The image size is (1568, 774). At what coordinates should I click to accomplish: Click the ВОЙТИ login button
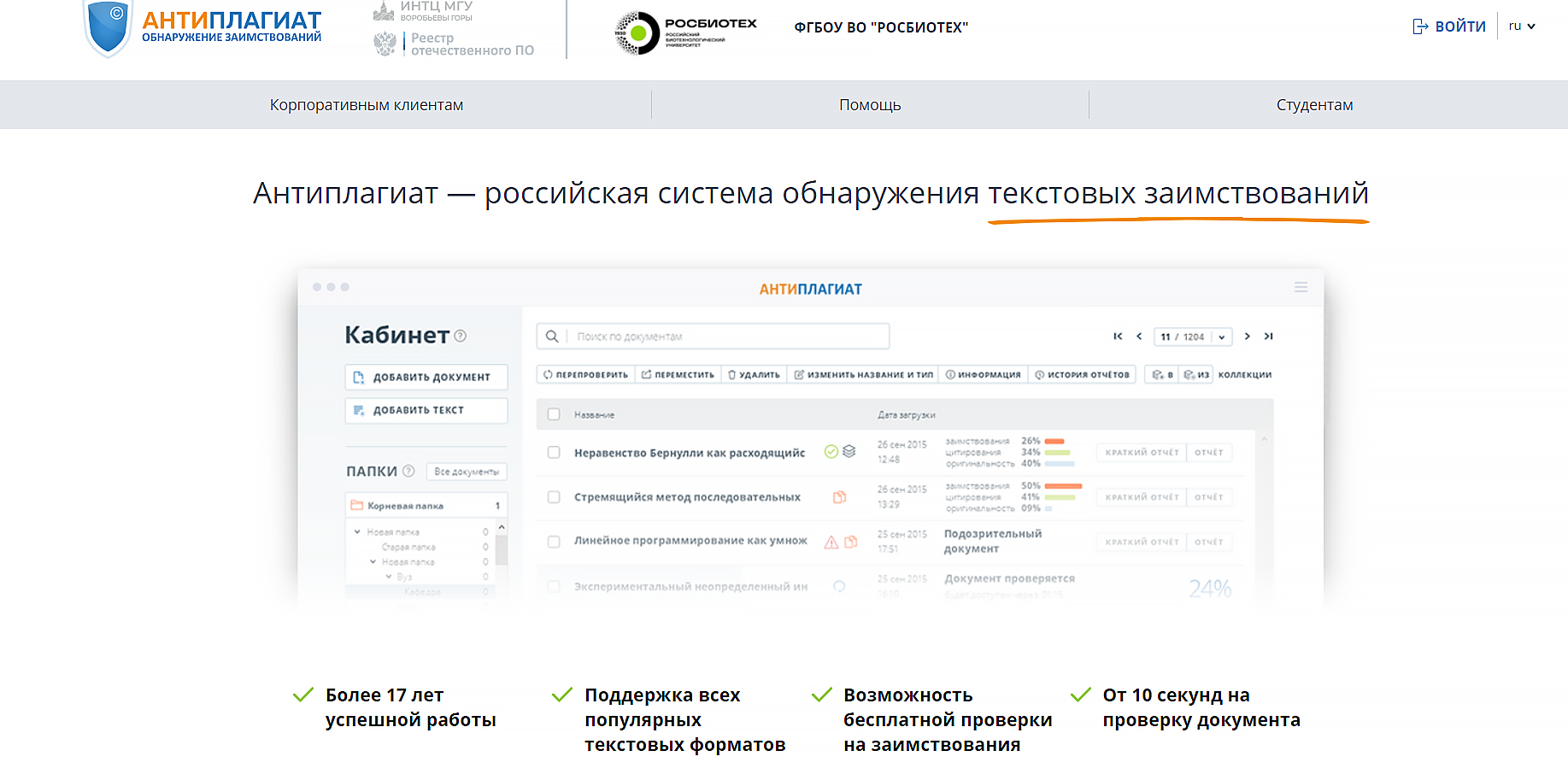pos(1449,26)
